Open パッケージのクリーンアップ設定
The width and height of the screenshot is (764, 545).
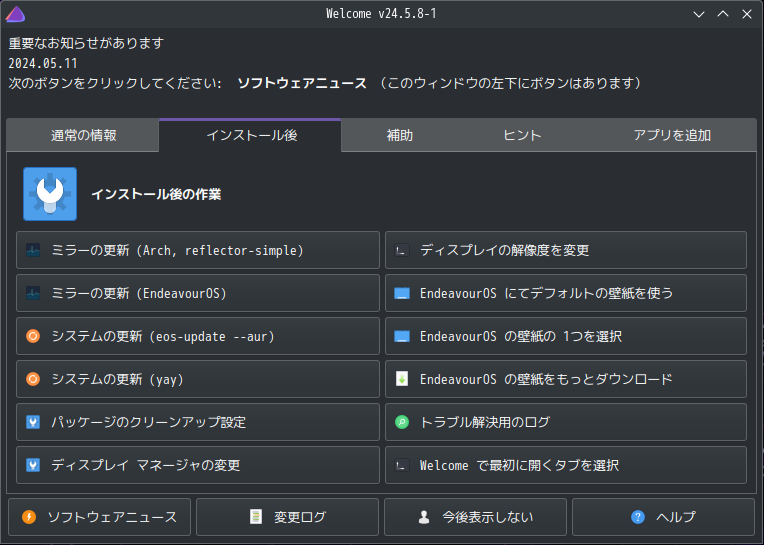coord(198,422)
